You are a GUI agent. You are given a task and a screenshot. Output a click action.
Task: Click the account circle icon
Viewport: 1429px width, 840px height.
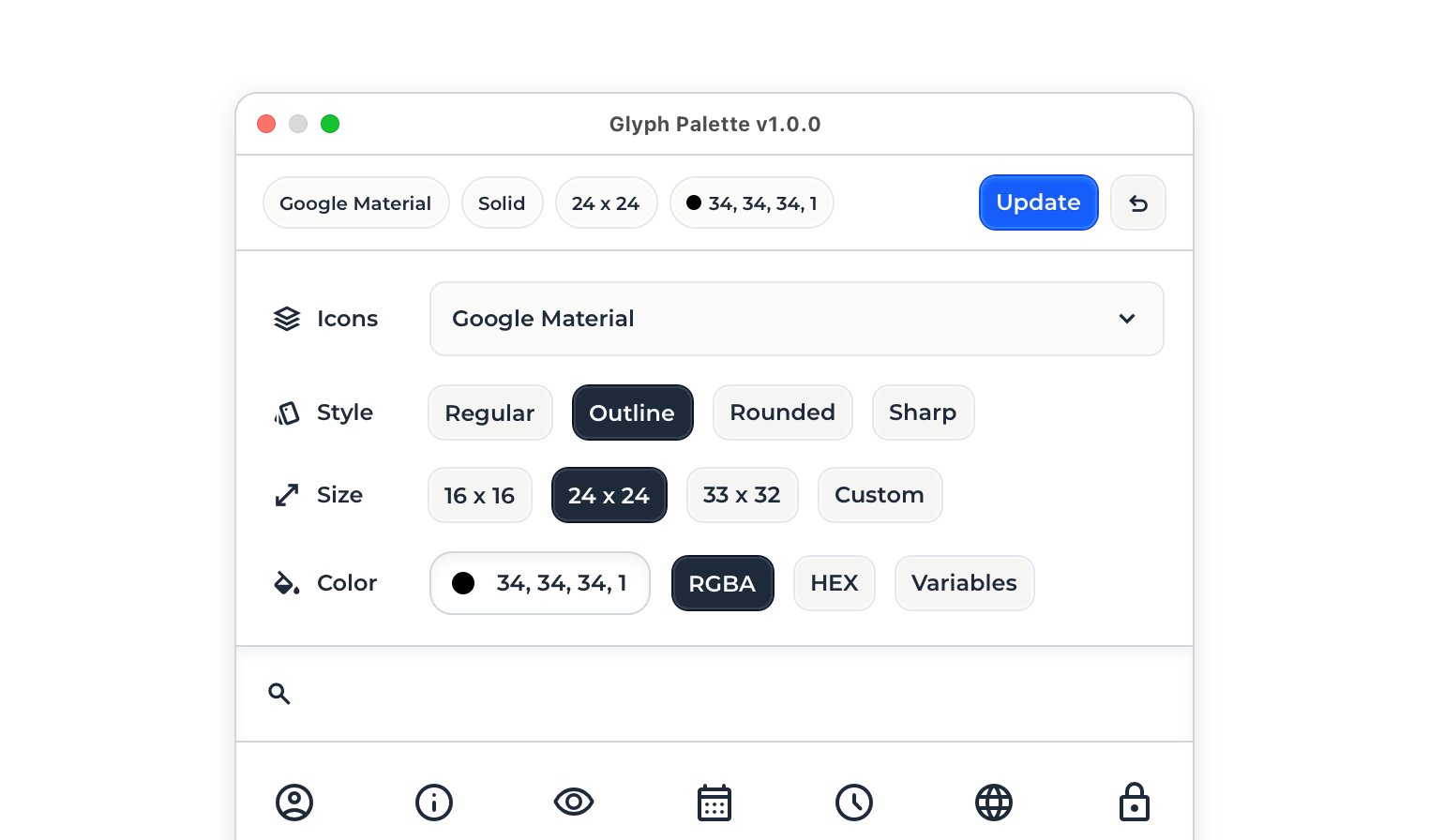click(x=294, y=802)
